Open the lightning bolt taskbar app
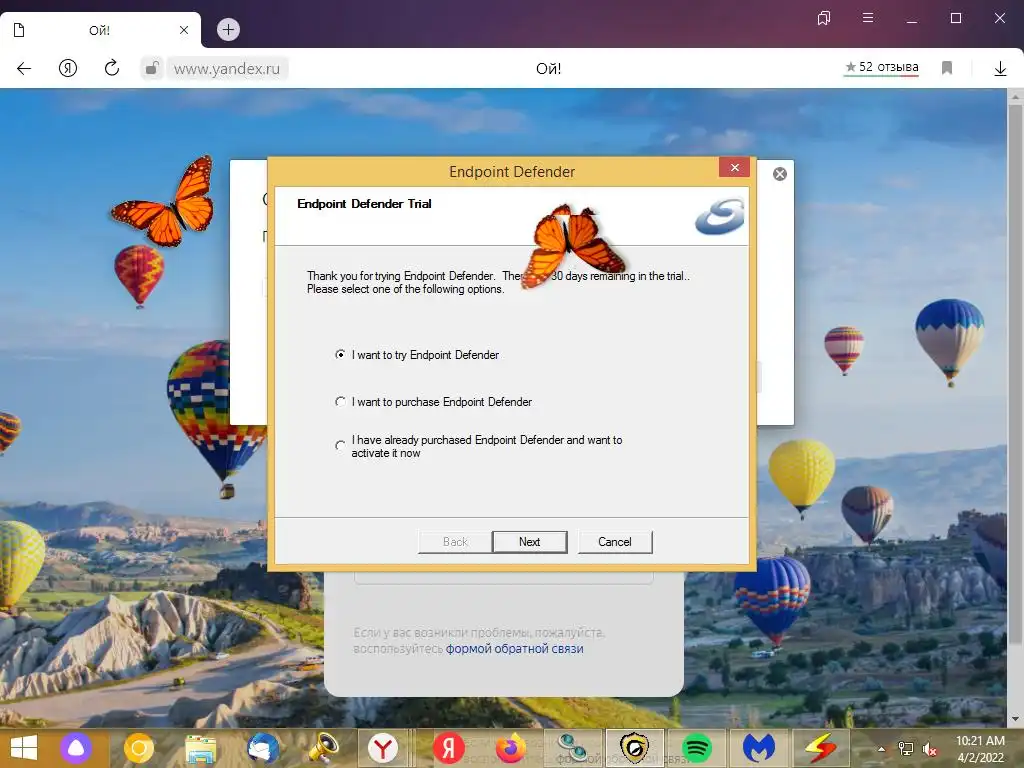 coord(820,748)
